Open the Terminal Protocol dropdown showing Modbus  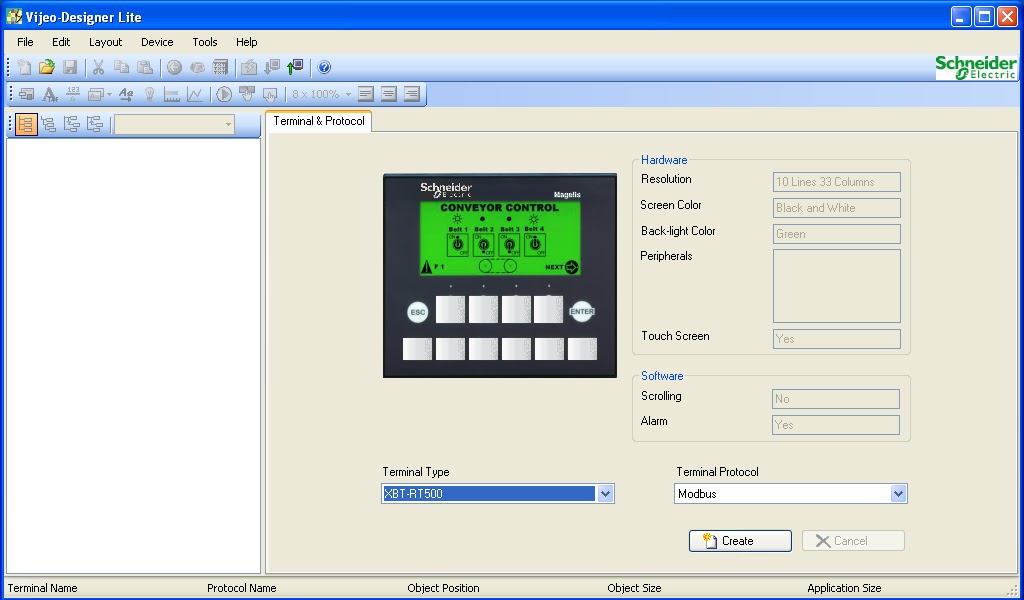point(899,493)
